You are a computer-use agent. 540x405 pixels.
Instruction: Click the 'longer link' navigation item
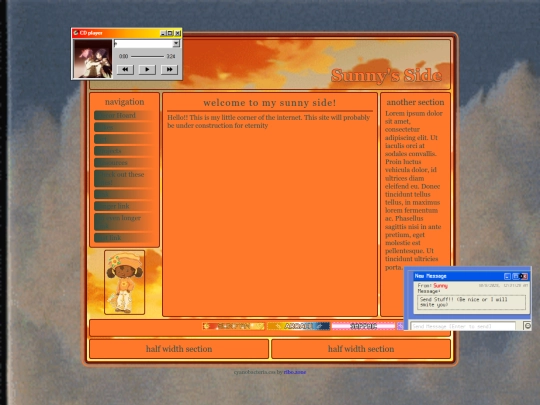coord(124,206)
